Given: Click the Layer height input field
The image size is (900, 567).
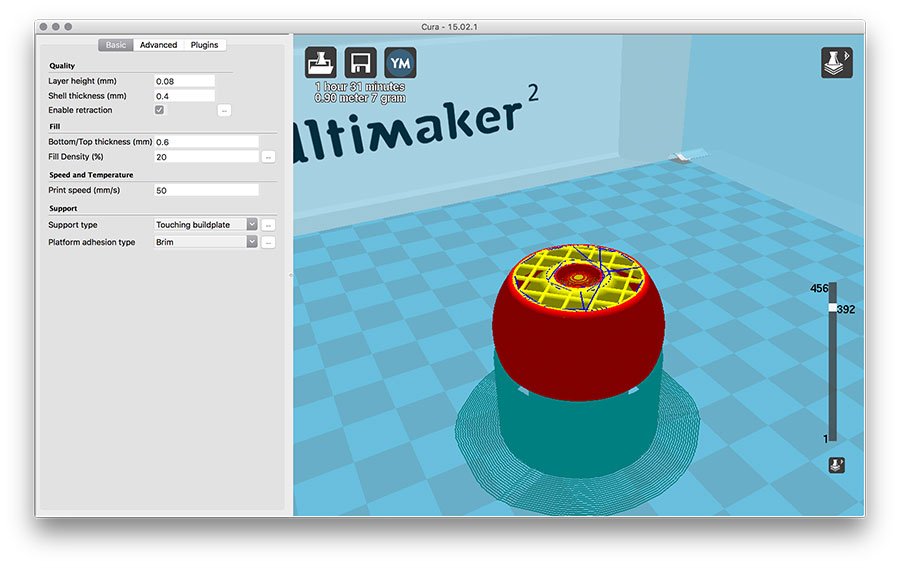Looking at the screenshot, I should coord(184,81).
